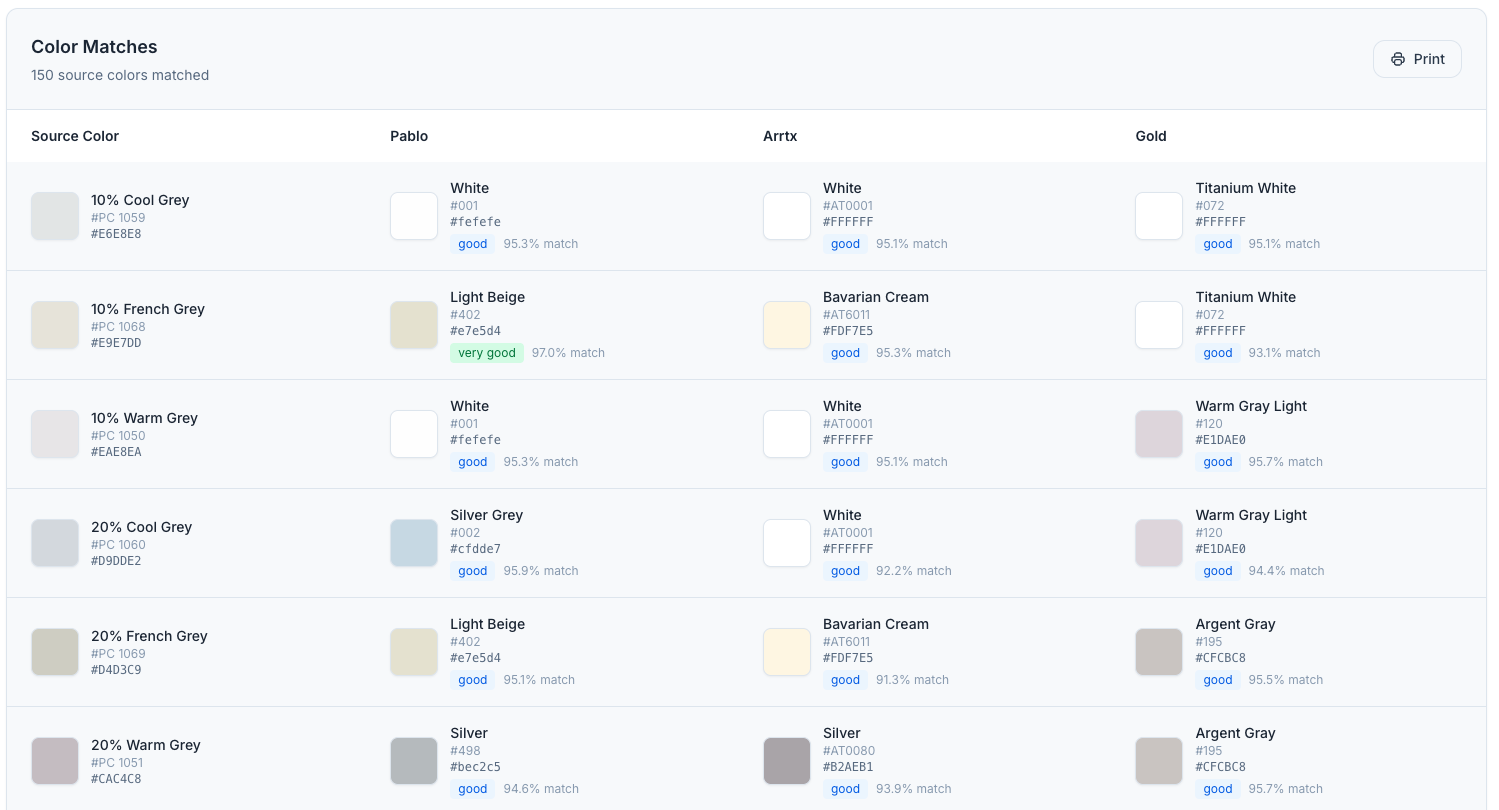This screenshot has height=810, width=1499.
Task: Click the very good badge on Light Beige
Action: tap(486, 353)
